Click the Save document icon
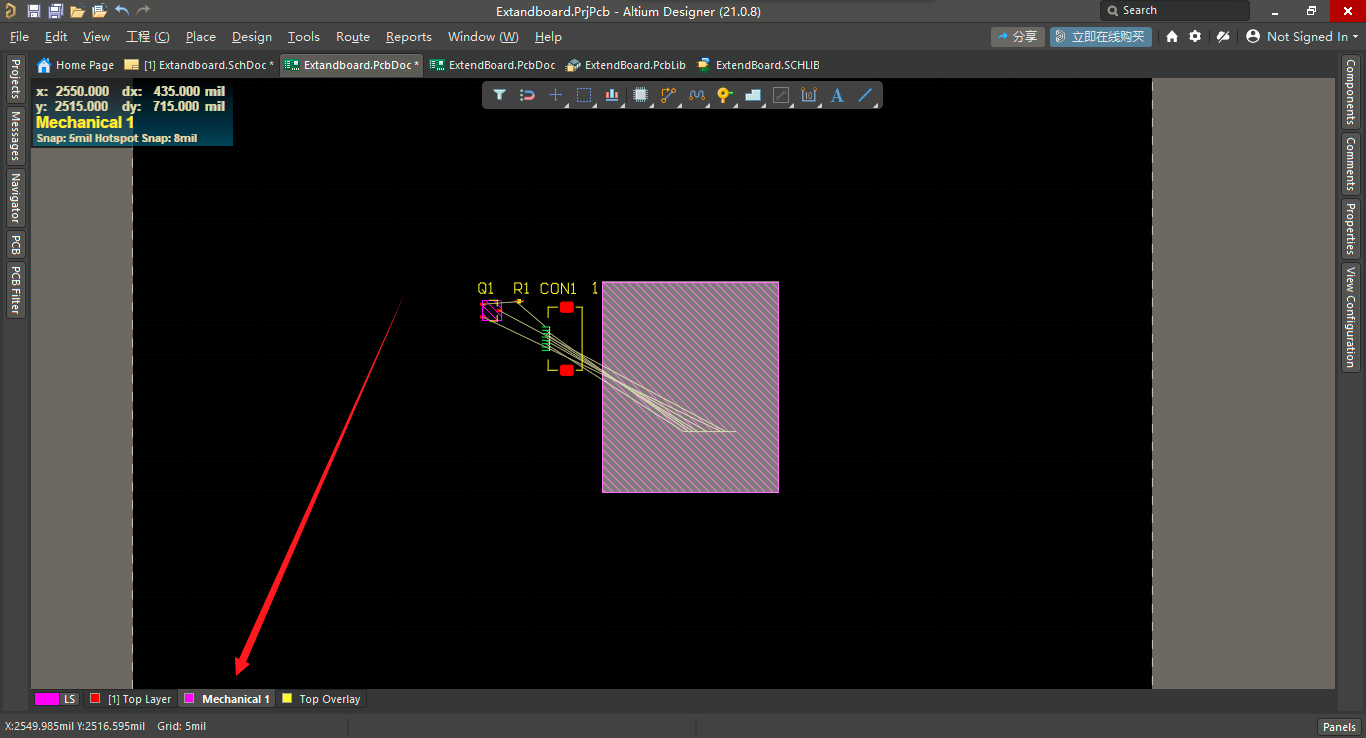Image resolution: width=1366 pixels, height=738 pixels. click(x=34, y=11)
